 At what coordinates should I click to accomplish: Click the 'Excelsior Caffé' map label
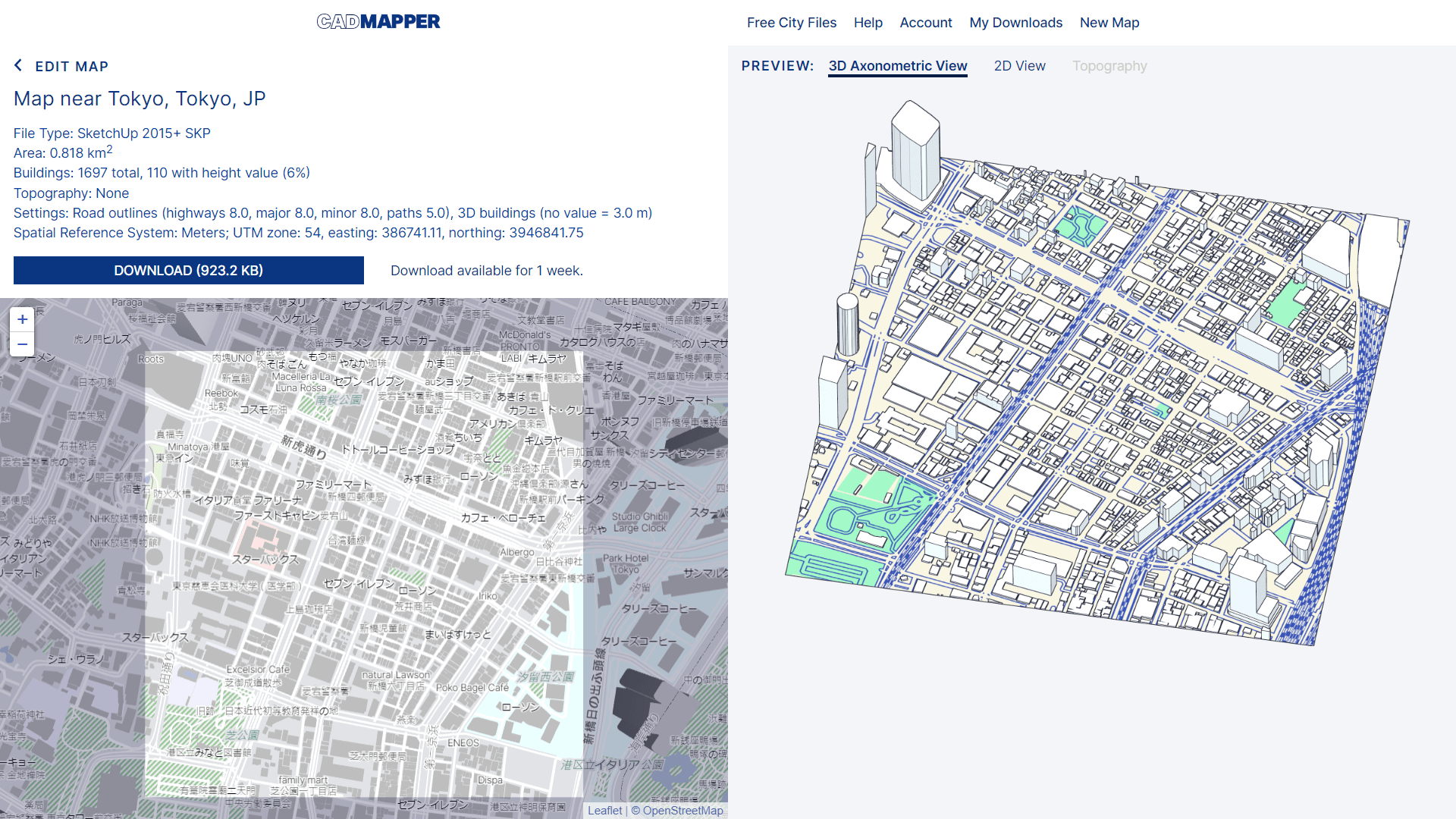(258, 670)
